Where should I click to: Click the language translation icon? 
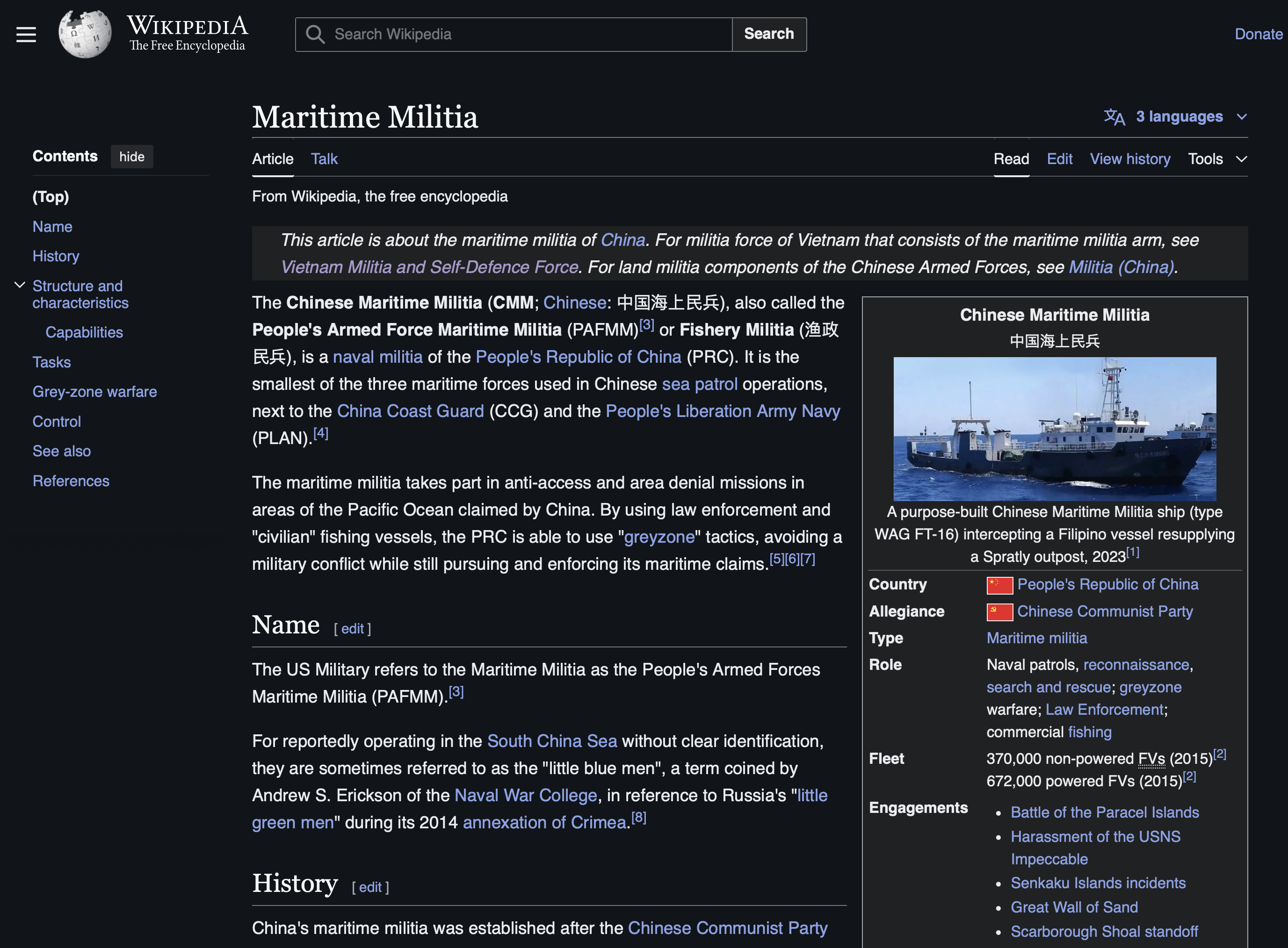click(x=1114, y=116)
